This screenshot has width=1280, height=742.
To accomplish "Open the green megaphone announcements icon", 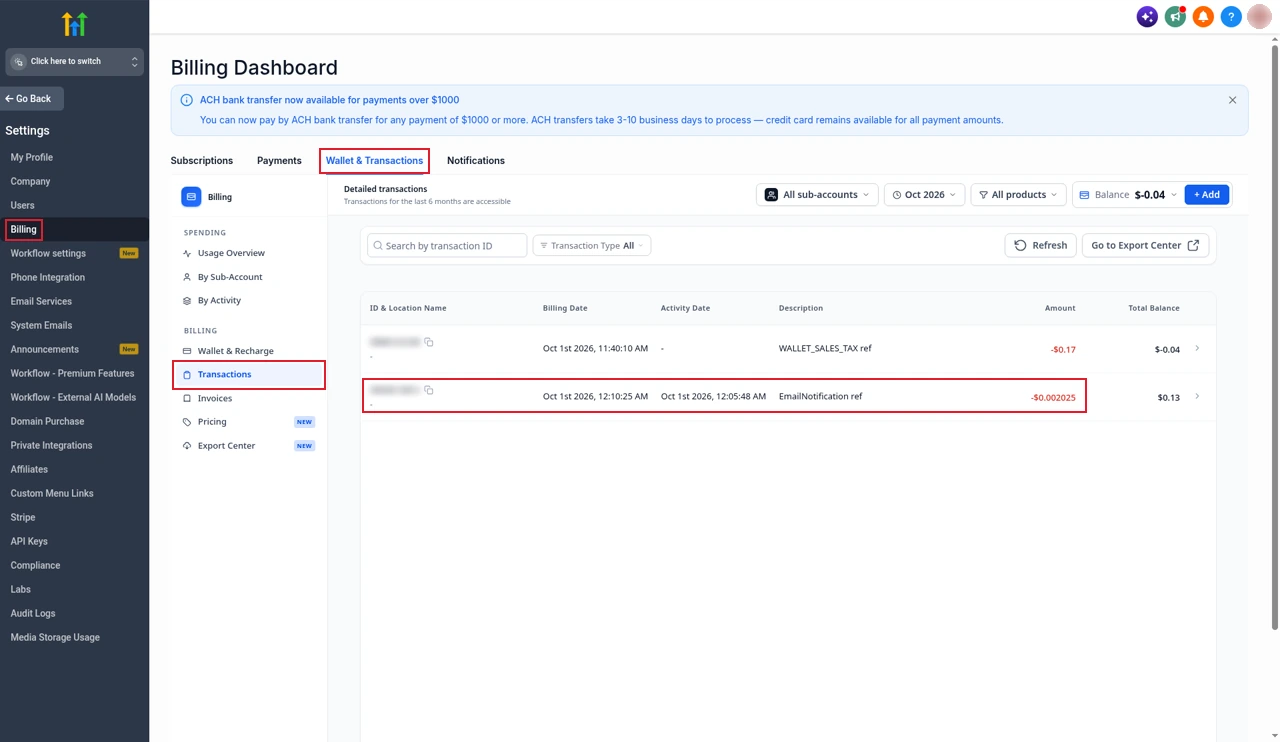I will (x=1175, y=17).
